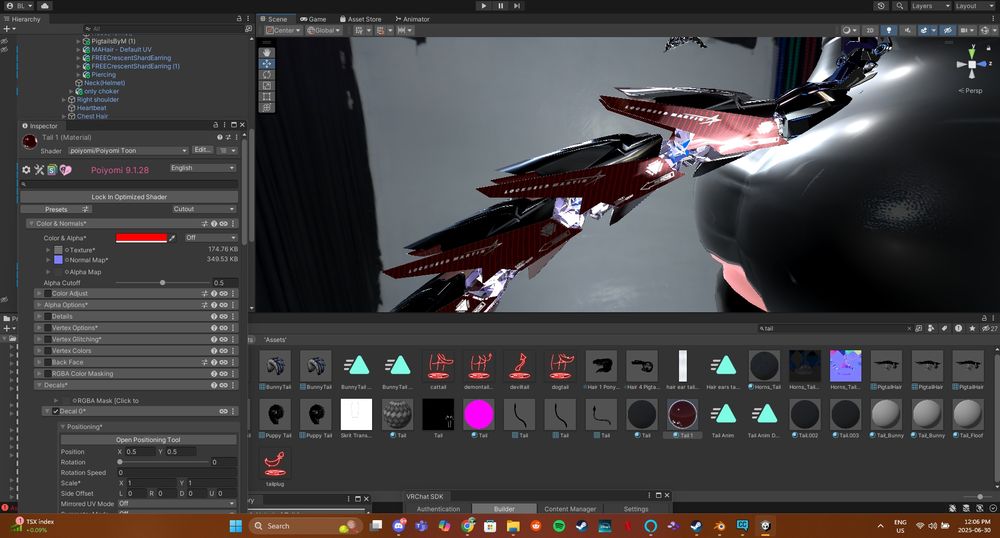Select the Scale tool
The image size is (1000, 538).
(x=267, y=85)
